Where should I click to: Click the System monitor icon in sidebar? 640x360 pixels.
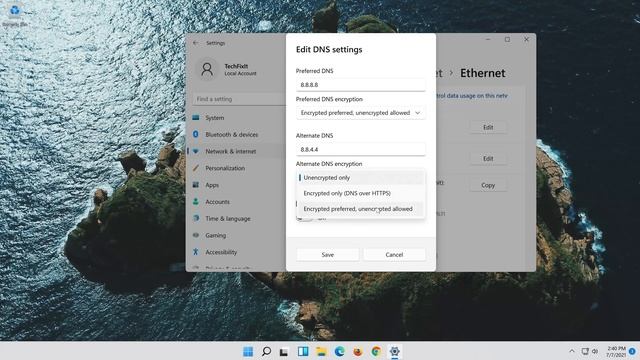click(196, 118)
